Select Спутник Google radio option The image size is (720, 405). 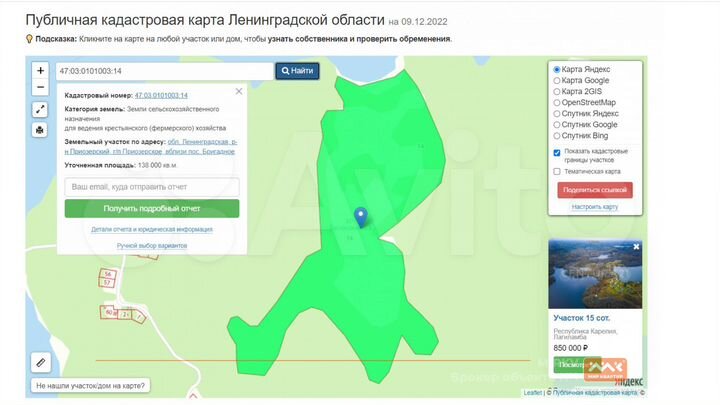[x=557, y=124]
